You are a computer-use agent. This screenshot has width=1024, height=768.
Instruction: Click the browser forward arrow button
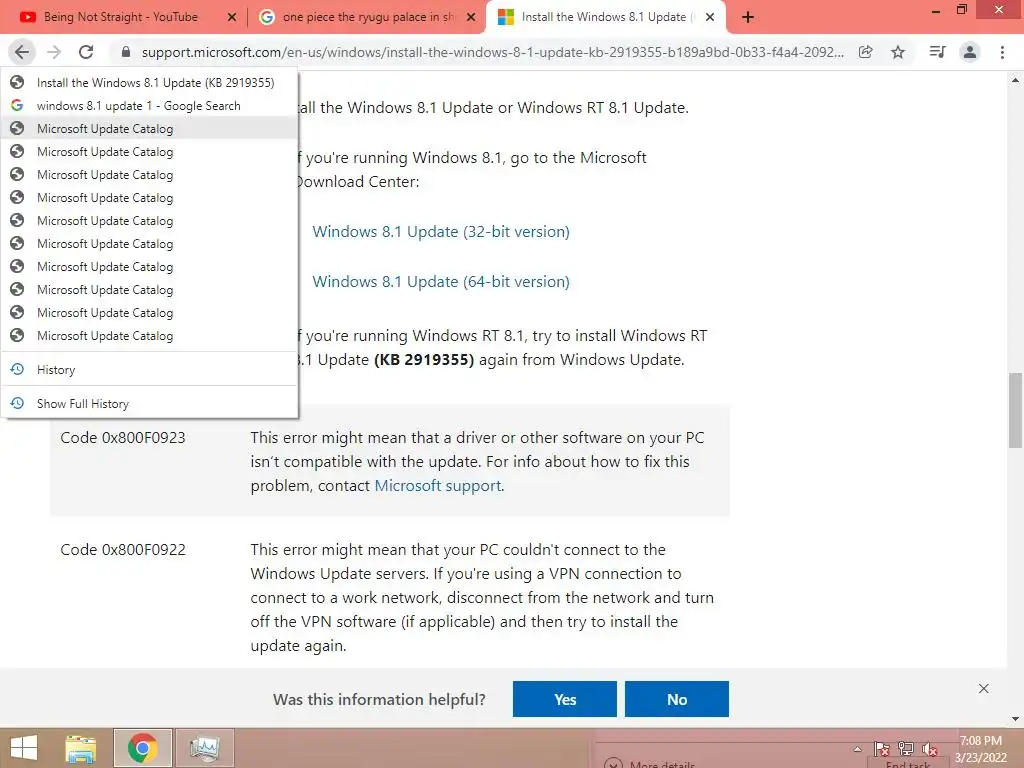pyautogui.click(x=54, y=52)
